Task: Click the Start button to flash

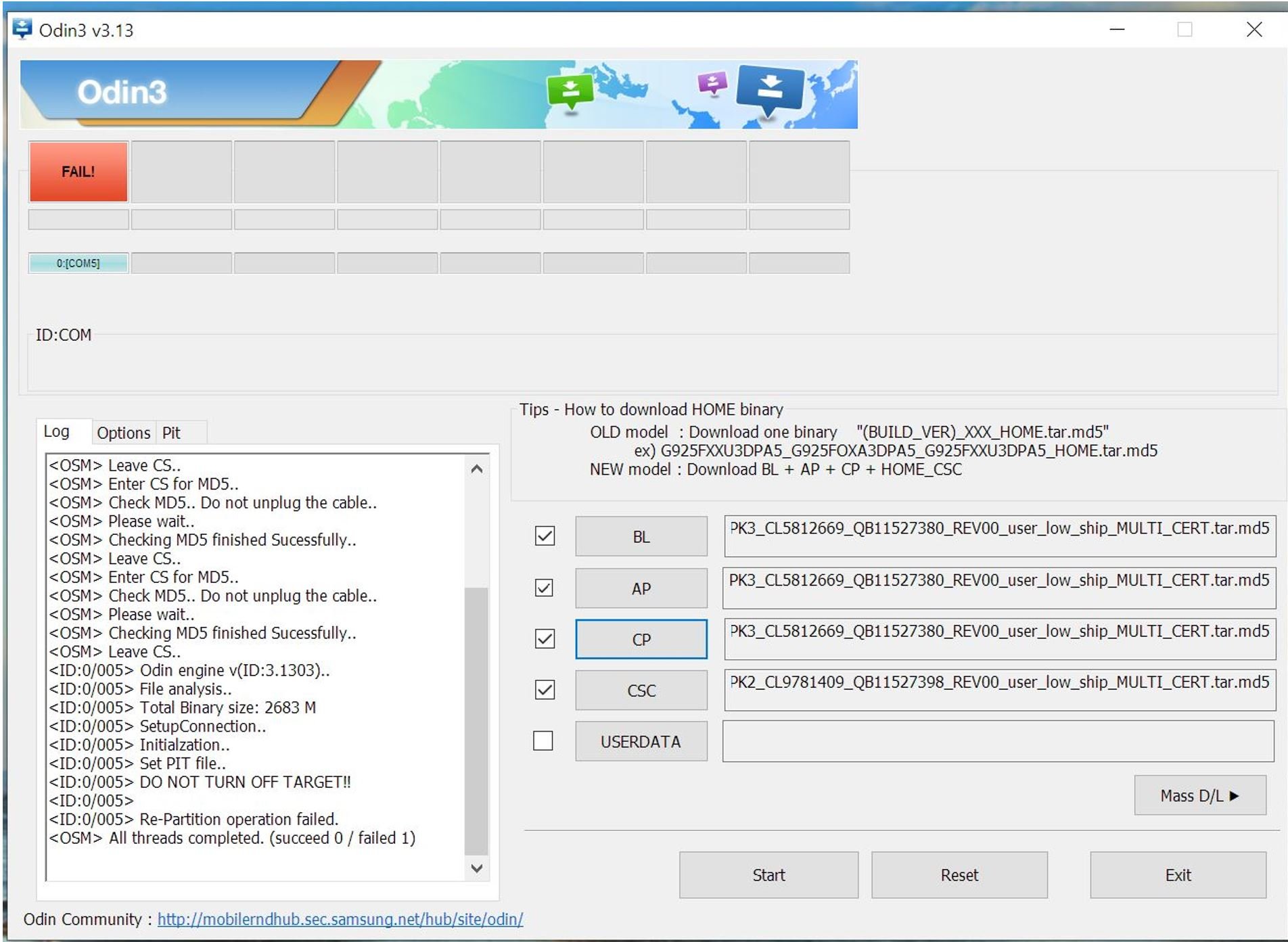Action: [769, 875]
